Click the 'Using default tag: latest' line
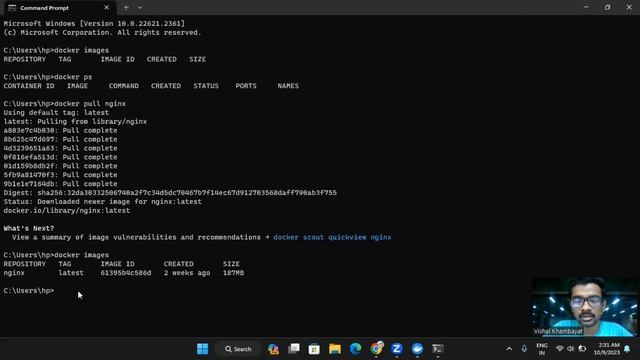 pyautogui.click(x=56, y=113)
